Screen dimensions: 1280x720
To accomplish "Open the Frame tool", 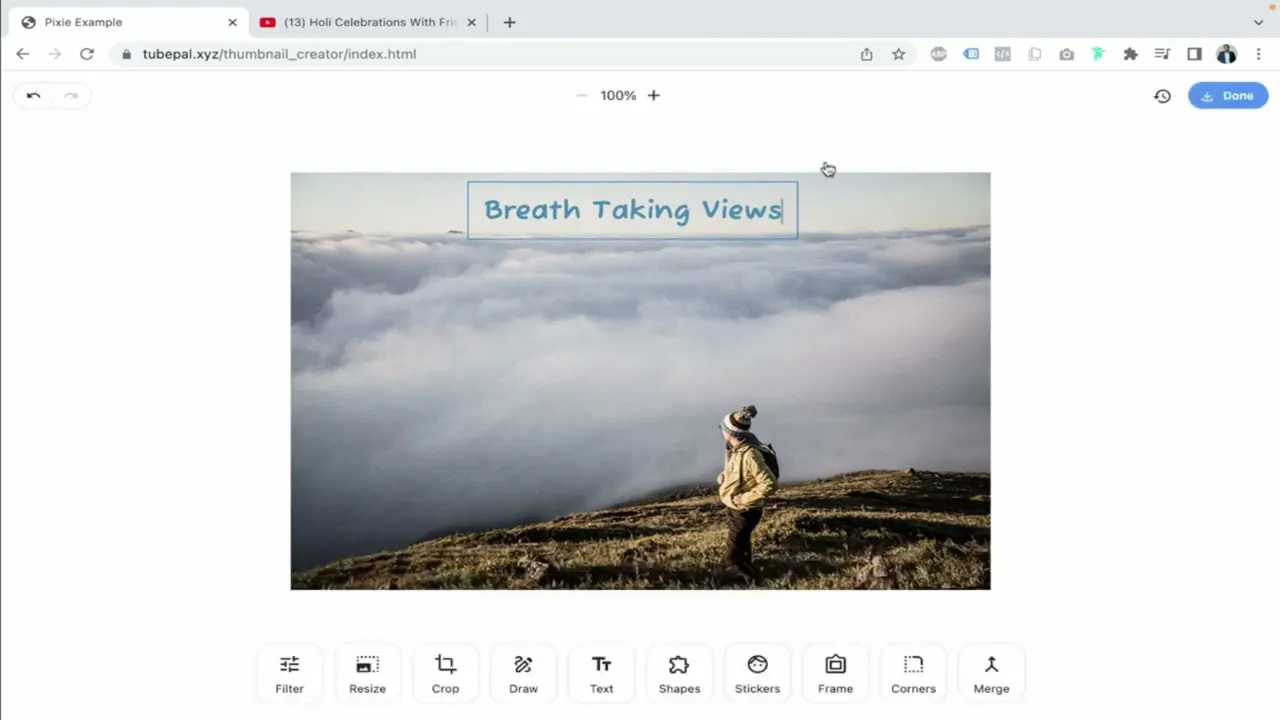I will tap(835, 674).
